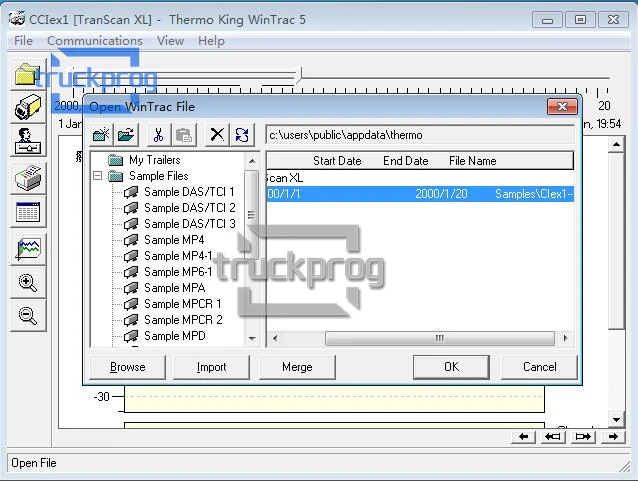Show the graph chart view icon

[28, 249]
